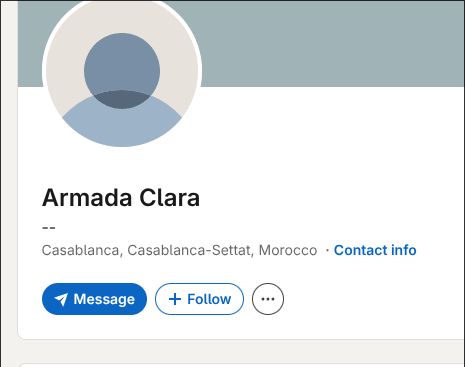Click the Casablanca-Settat location text
The width and height of the screenshot is (465, 367).
pos(189,250)
